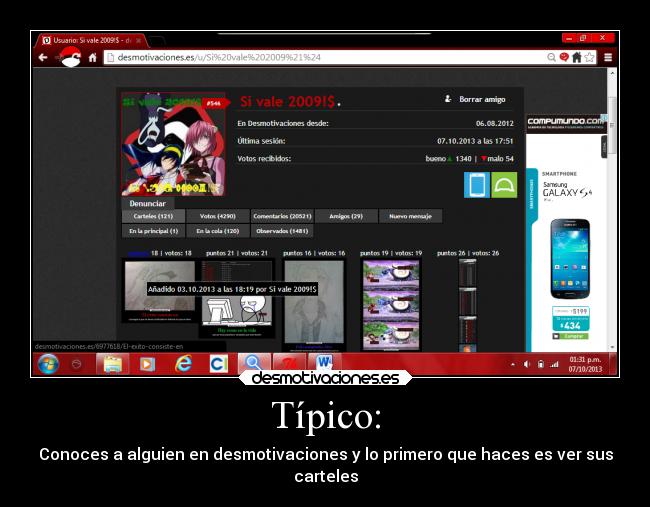Go to the browser home page icon
This screenshot has height=507, width=650.
click(92, 57)
